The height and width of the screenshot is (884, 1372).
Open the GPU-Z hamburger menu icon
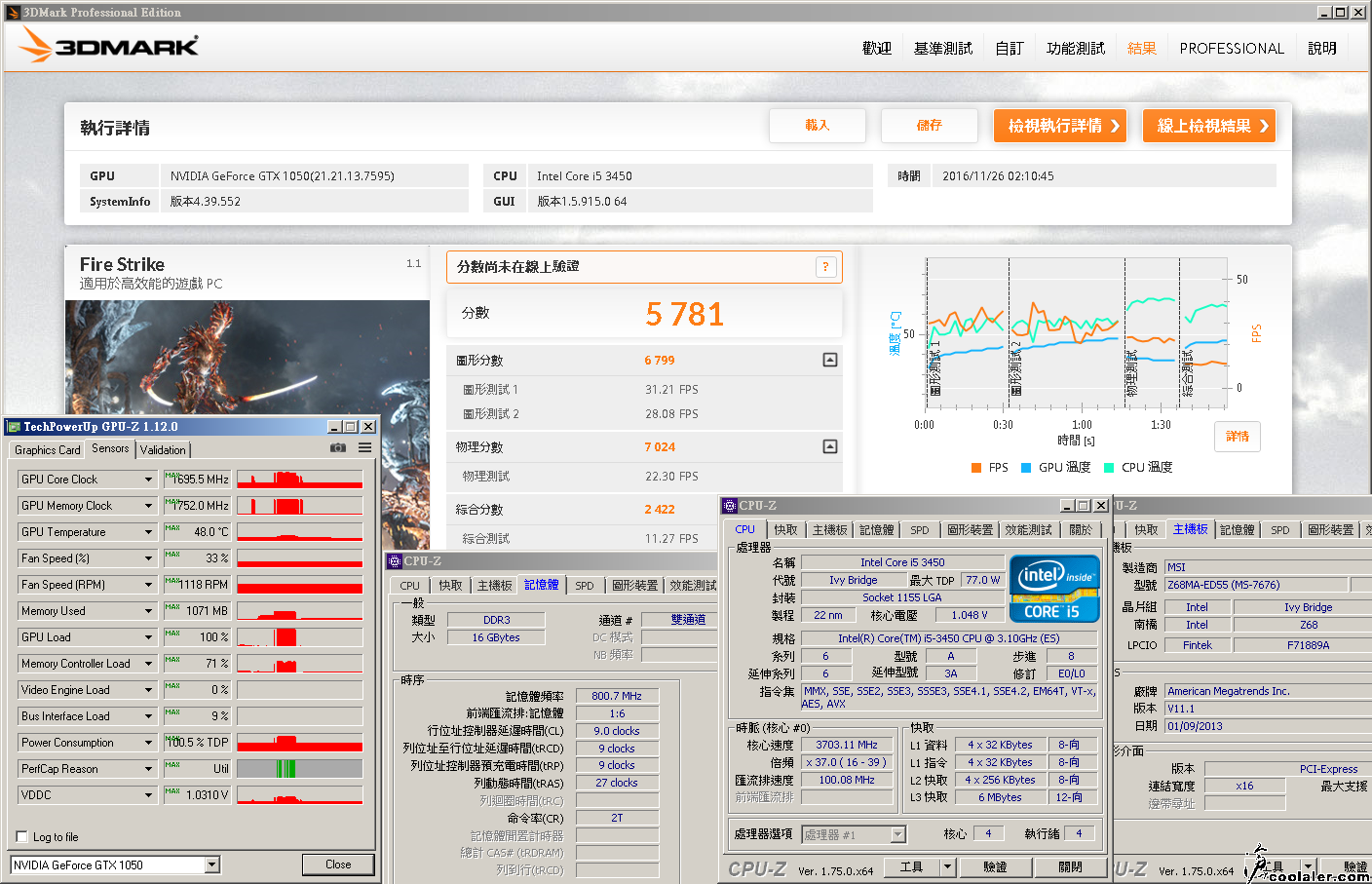[364, 448]
